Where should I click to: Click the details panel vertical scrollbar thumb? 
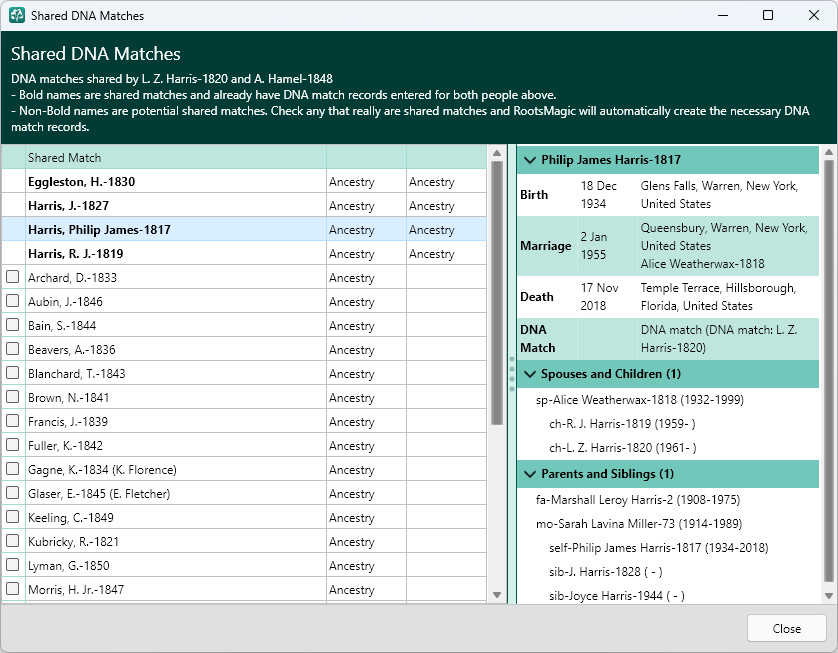click(829, 370)
